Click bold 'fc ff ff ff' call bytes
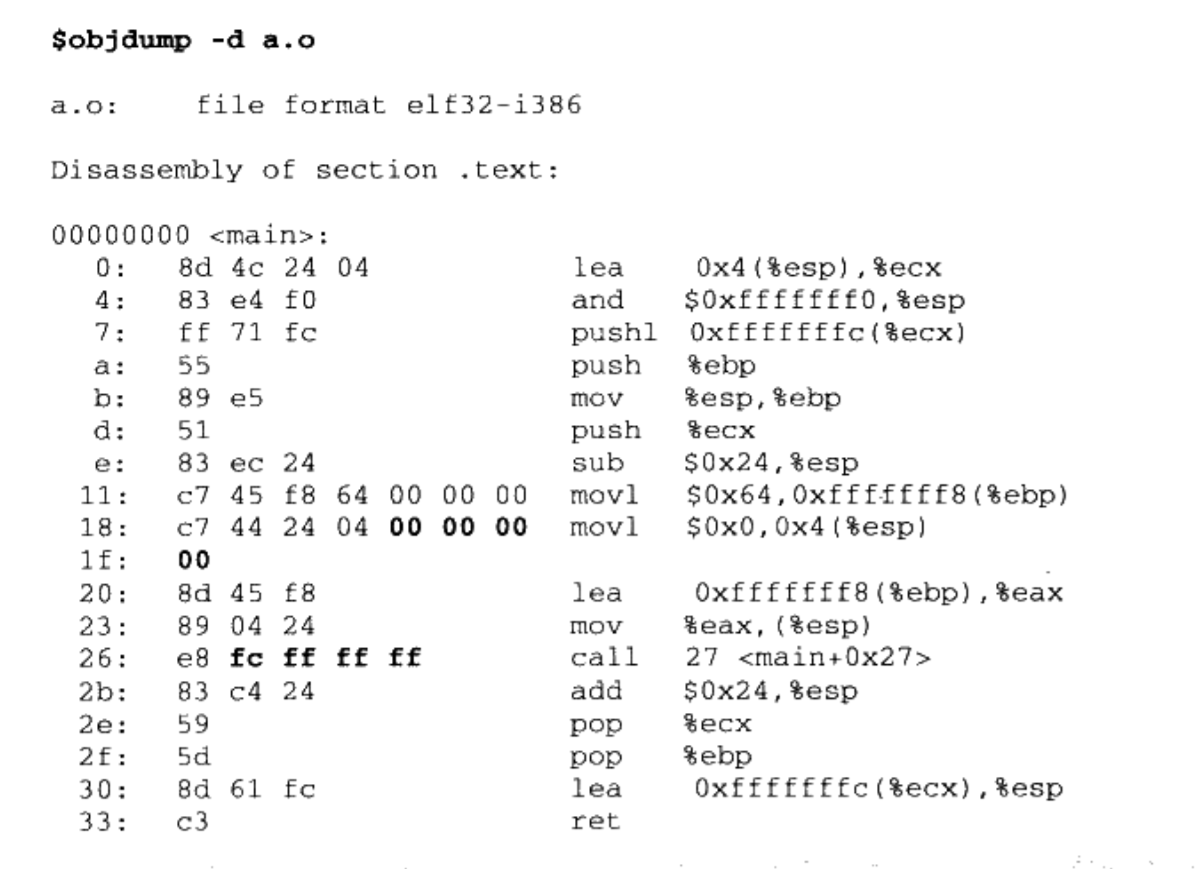 coord(325,658)
